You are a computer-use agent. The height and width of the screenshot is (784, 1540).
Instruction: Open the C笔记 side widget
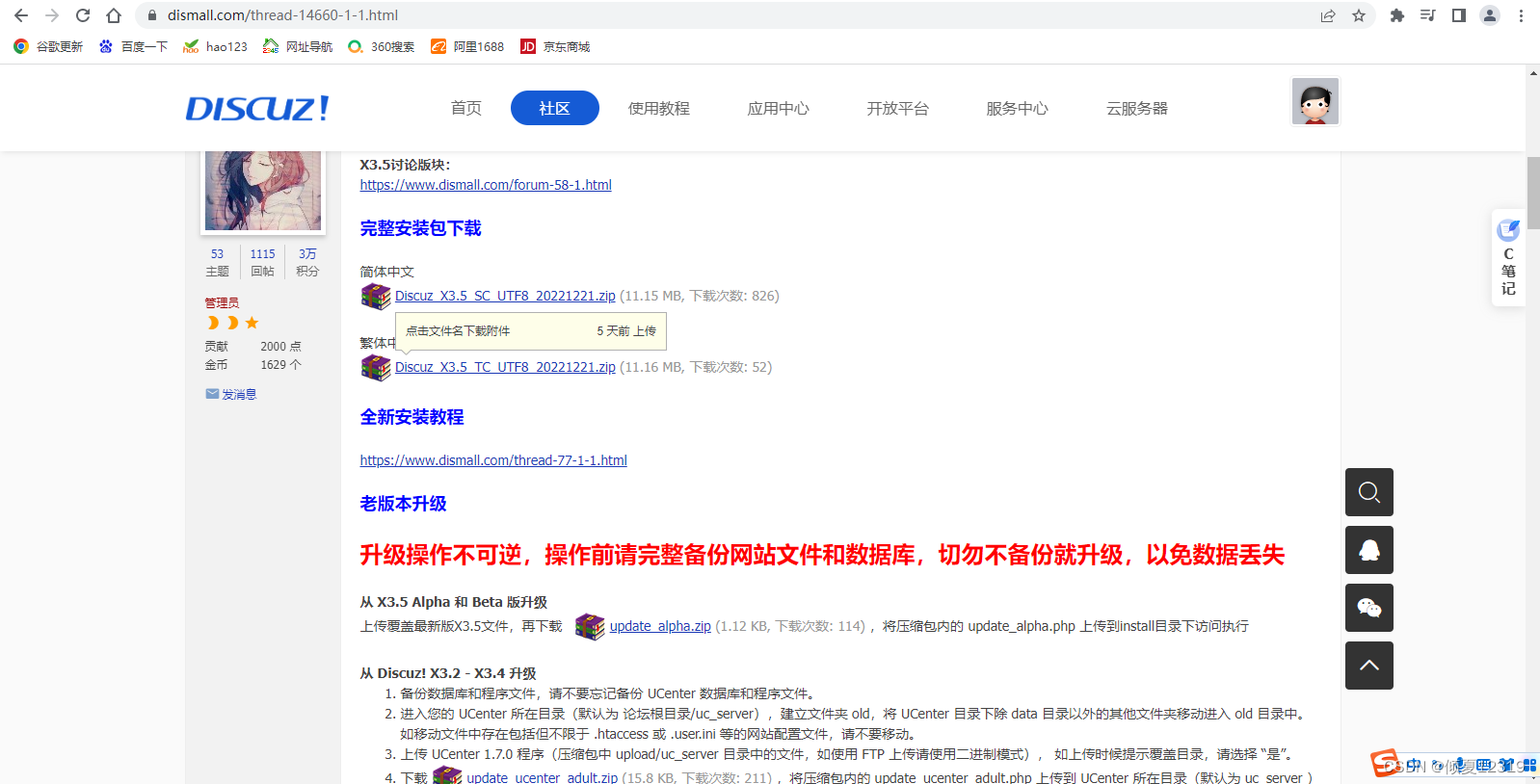tap(1508, 258)
